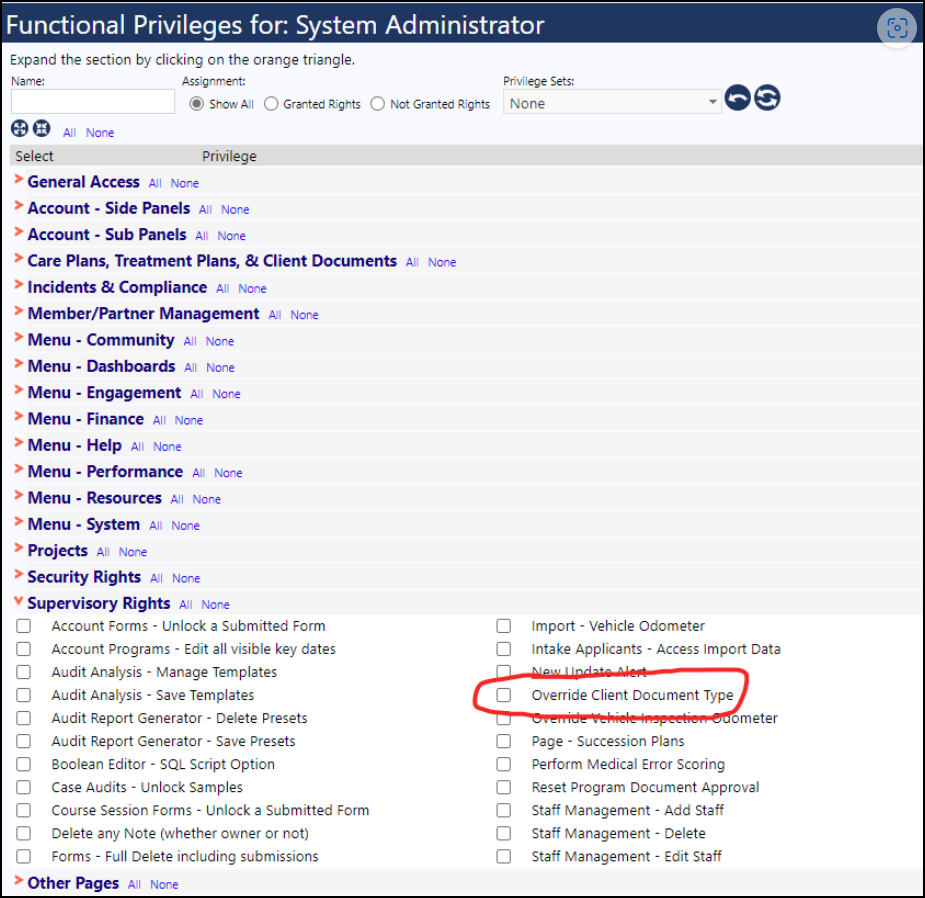Click the Privilege column header
The height and width of the screenshot is (898, 925).
click(x=229, y=156)
